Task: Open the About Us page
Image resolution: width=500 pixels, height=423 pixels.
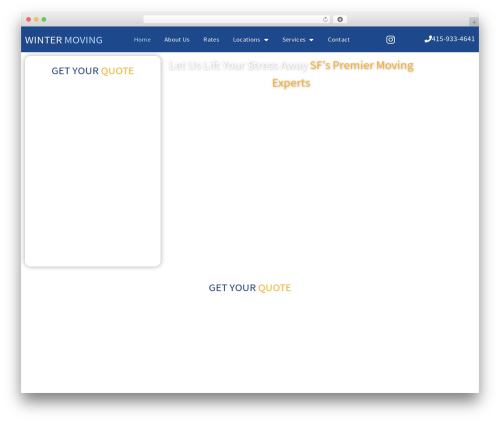Action: [177, 40]
